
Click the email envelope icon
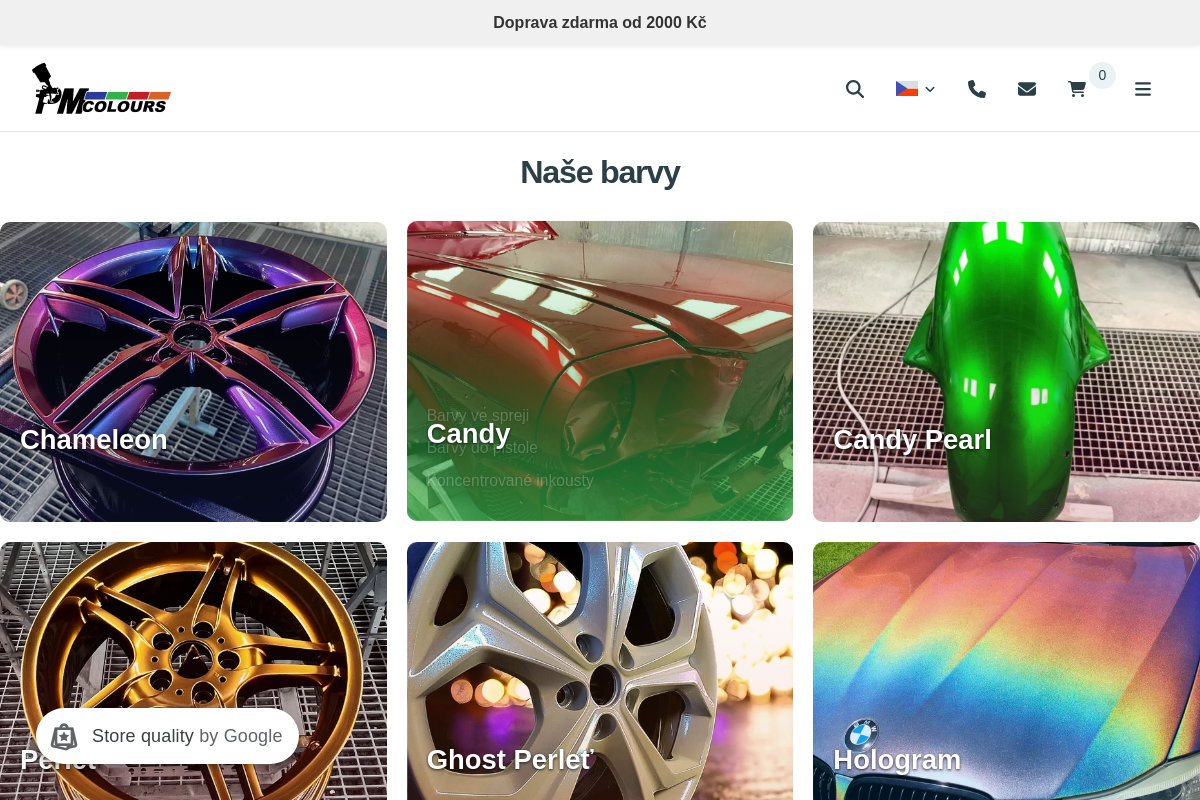(x=1027, y=89)
